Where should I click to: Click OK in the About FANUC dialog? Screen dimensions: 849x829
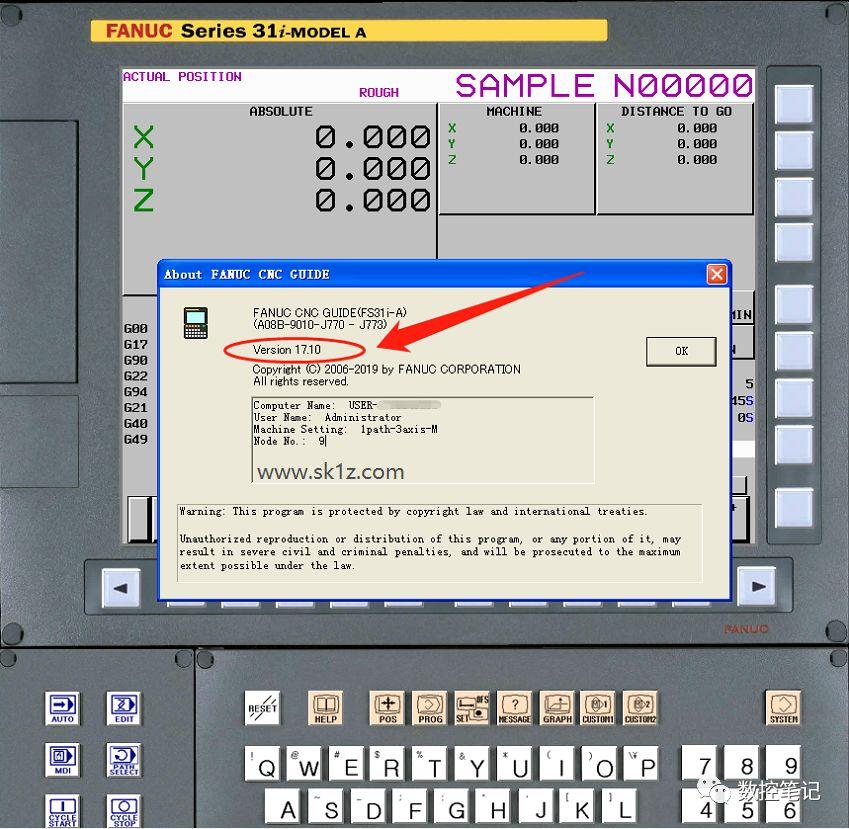click(681, 351)
